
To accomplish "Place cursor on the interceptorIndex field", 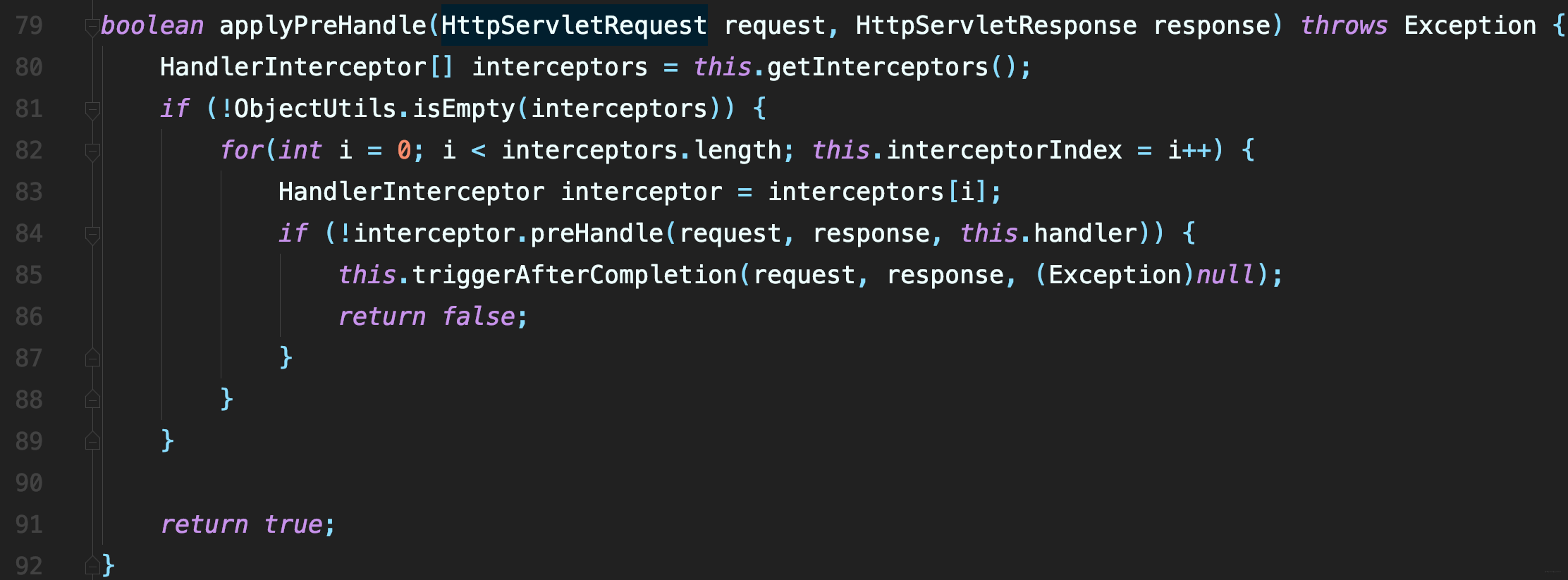I will click(x=1003, y=150).
